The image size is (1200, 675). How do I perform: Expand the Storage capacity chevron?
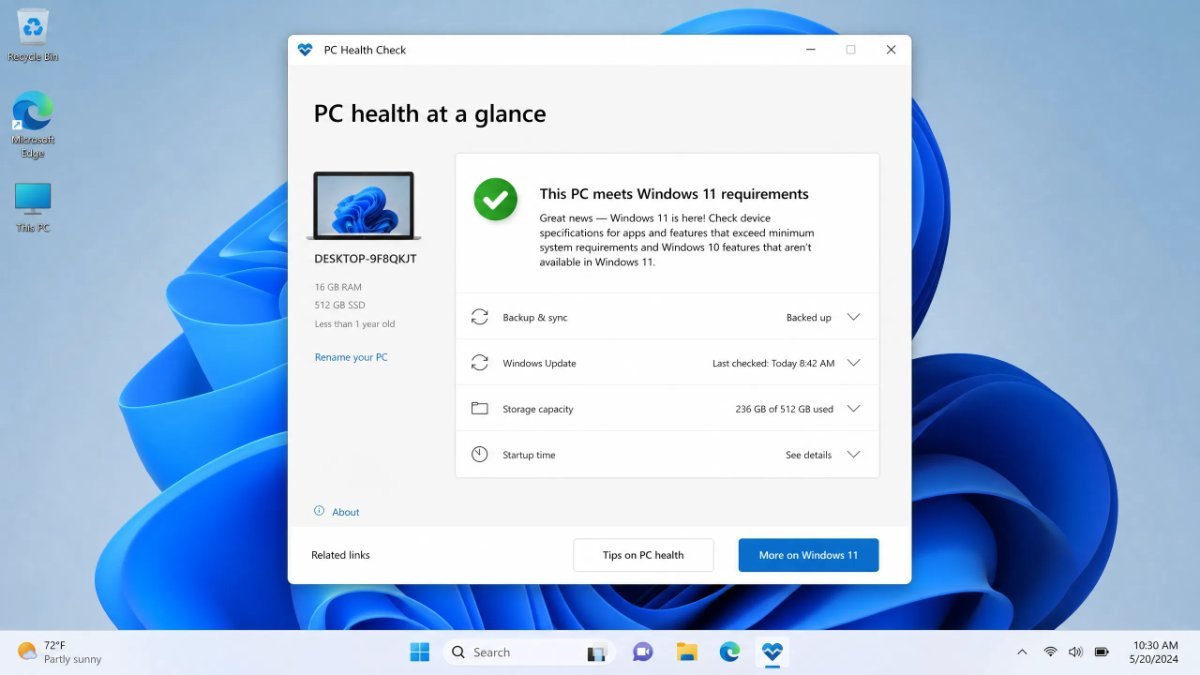tap(853, 409)
